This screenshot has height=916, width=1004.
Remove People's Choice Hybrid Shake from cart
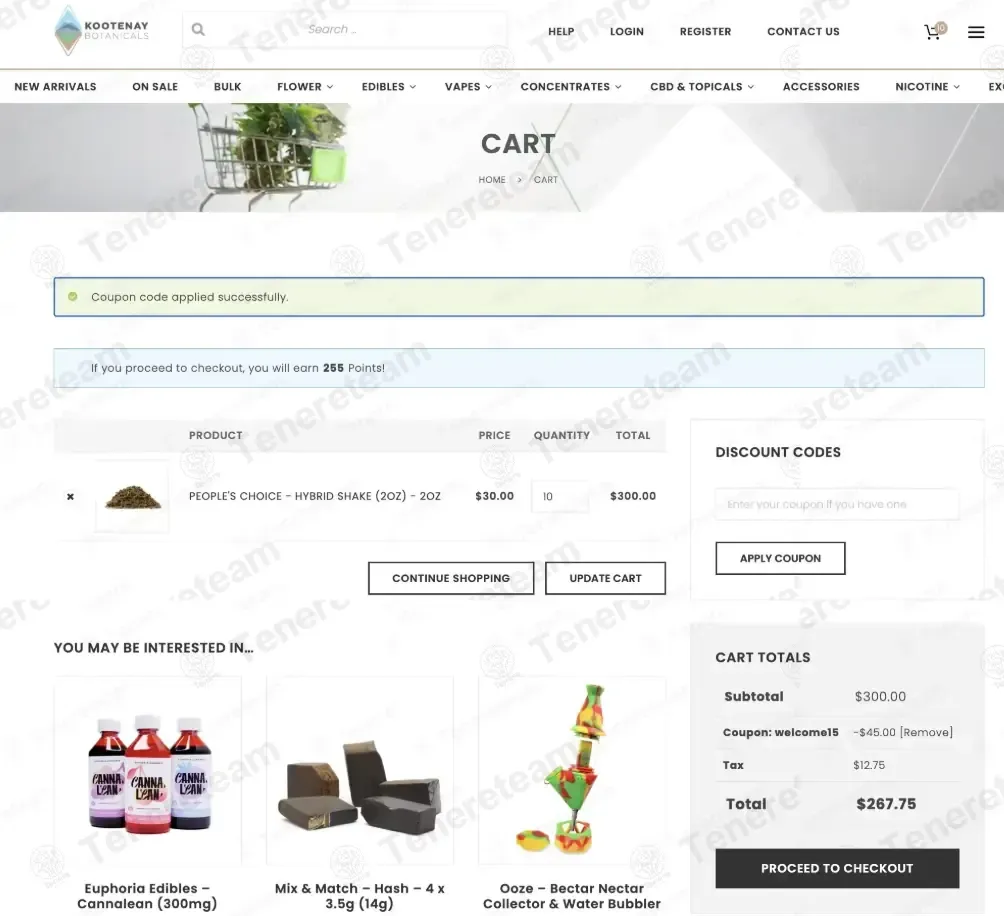tap(70, 496)
